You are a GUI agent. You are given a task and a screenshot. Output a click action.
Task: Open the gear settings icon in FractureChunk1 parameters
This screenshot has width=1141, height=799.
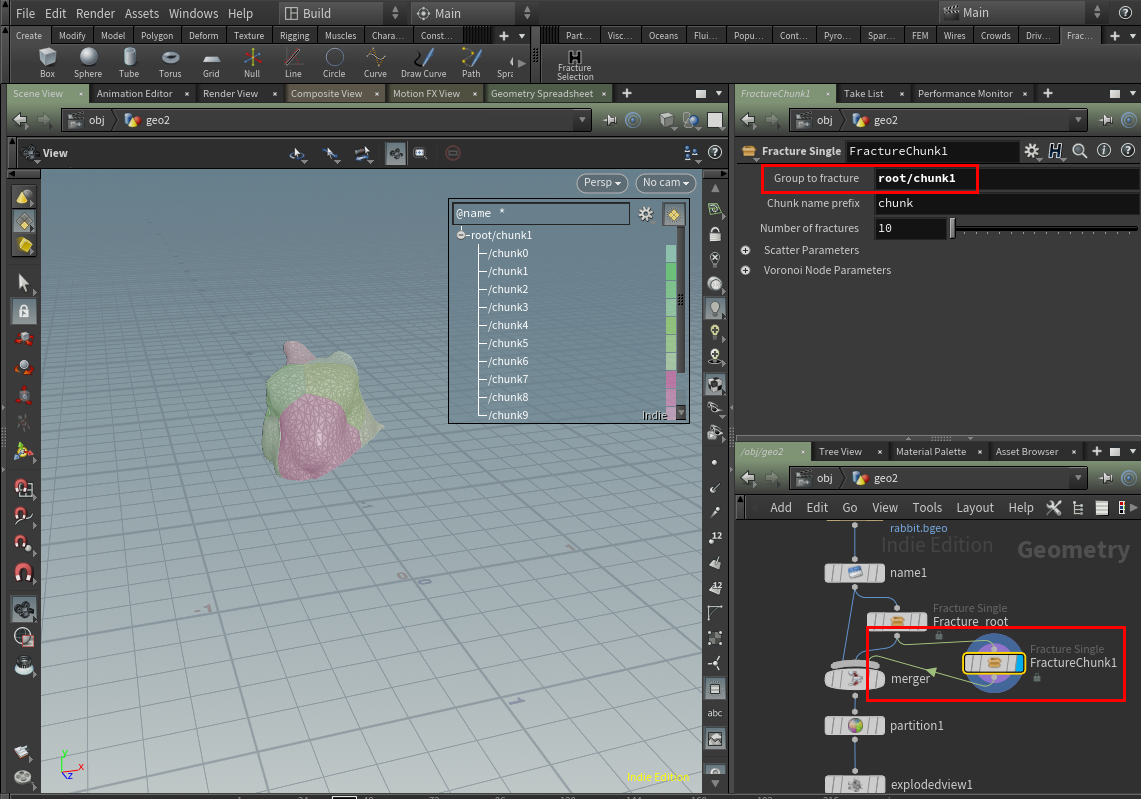pyautogui.click(x=1033, y=150)
